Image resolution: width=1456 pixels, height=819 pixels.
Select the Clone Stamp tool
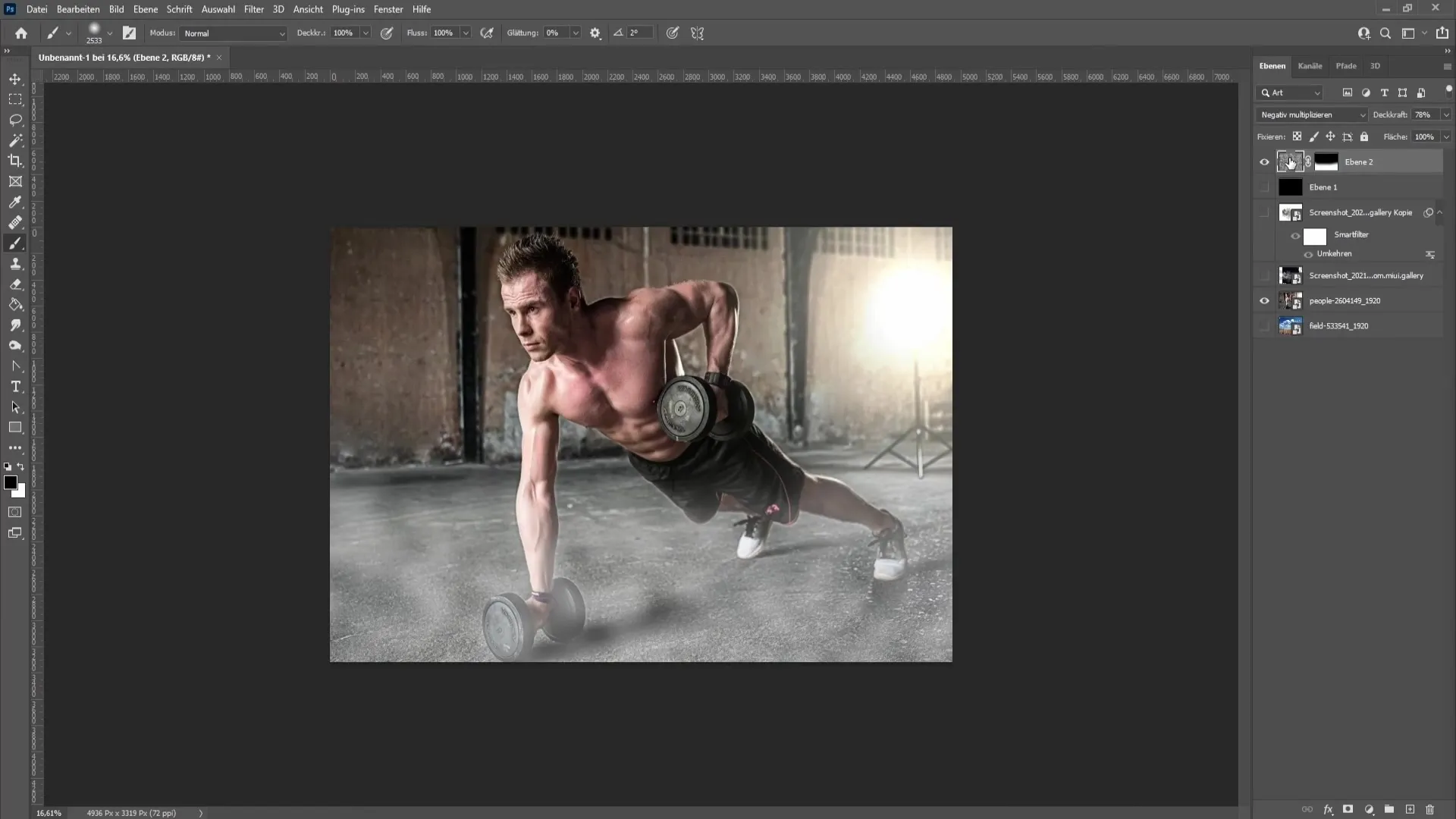15,265
